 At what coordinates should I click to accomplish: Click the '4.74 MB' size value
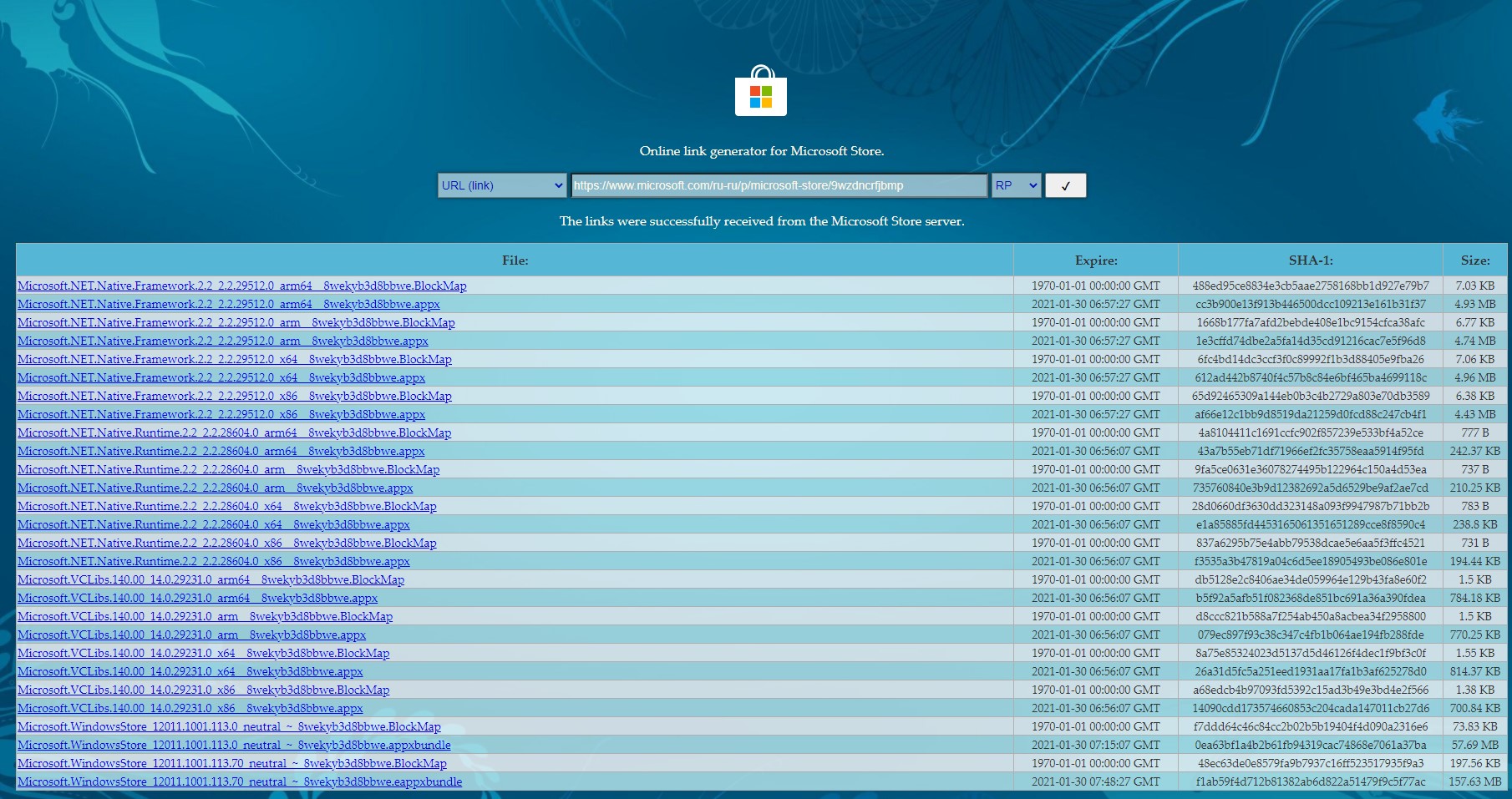(1475, 341)
